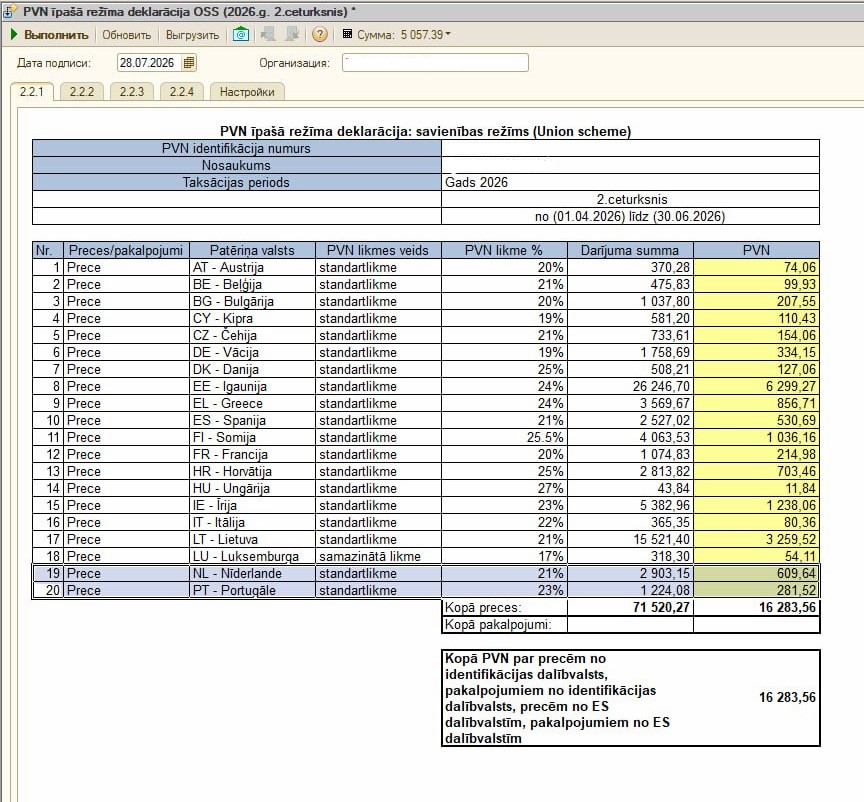Click the calculator icon beside Сумма

347,34
